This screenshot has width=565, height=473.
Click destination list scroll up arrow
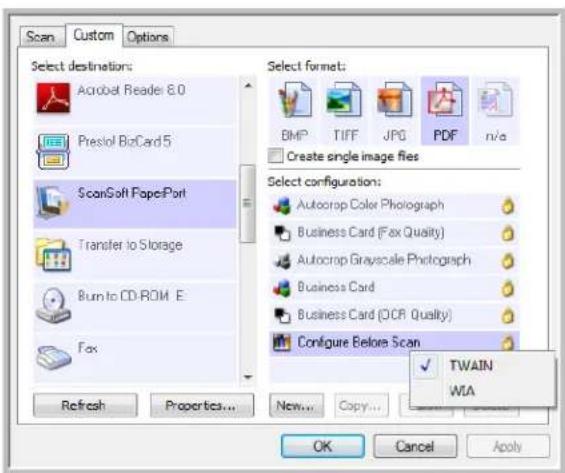coord(248,86)
